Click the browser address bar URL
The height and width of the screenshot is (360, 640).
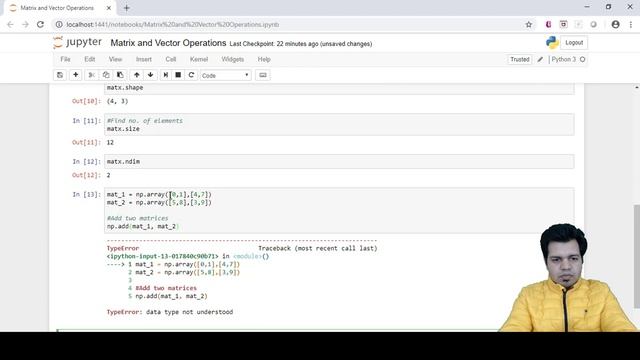pyautogui.click(x=173, y=24)
